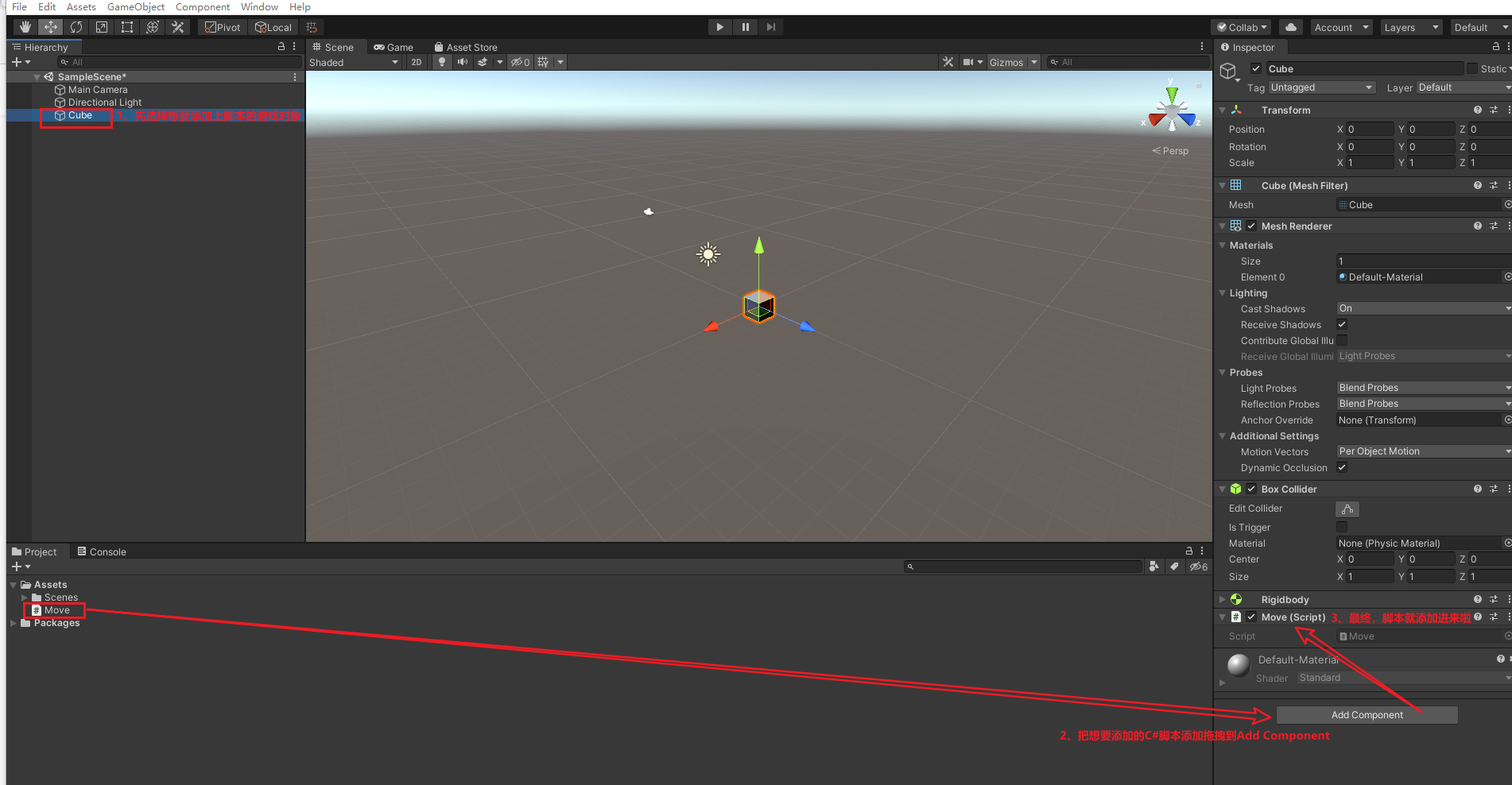Select the Hand tool in toolbar
Viewport: 1512px width, 785px height.
(x=25, y=27)
